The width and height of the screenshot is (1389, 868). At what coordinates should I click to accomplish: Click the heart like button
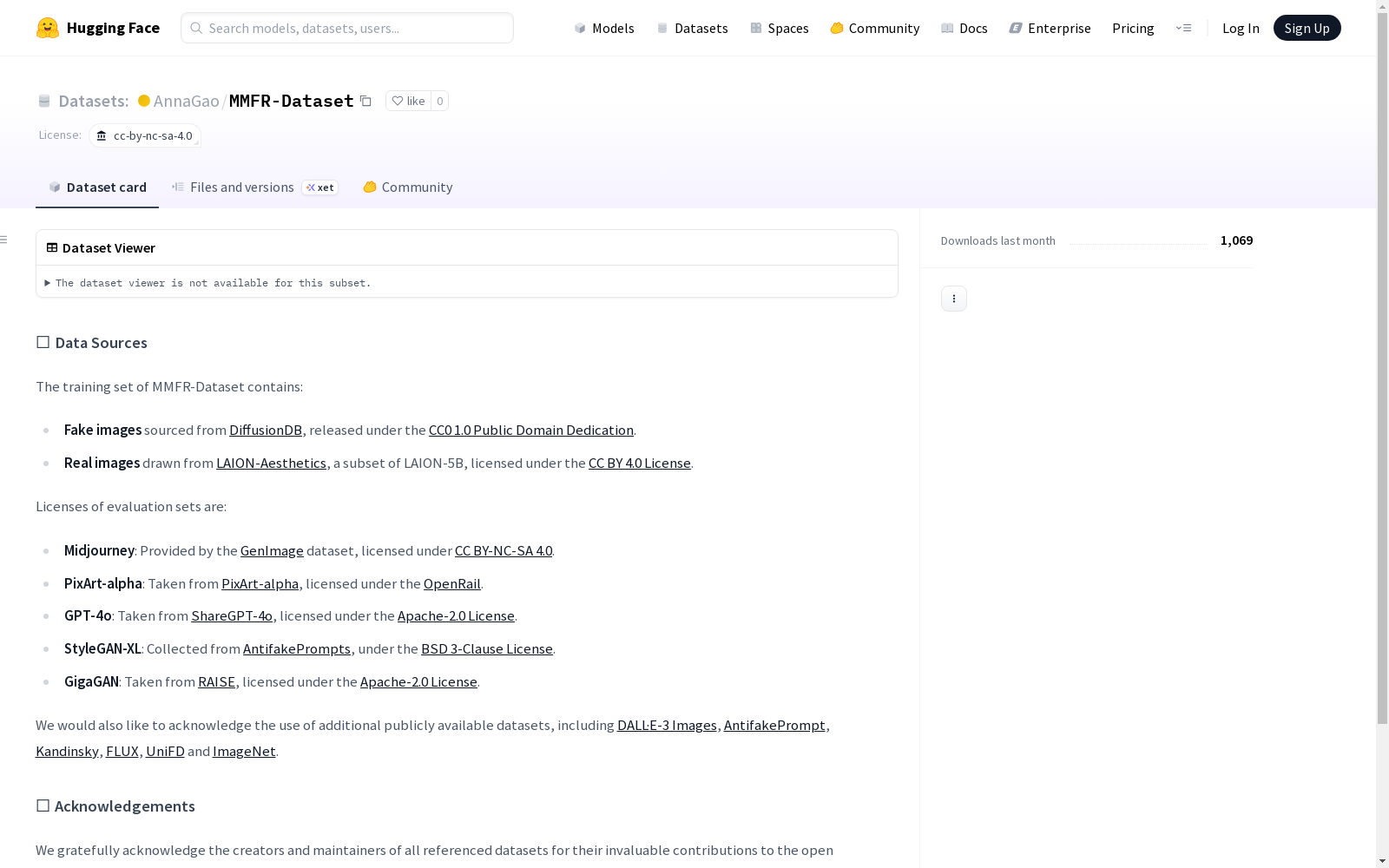(408, 102)
